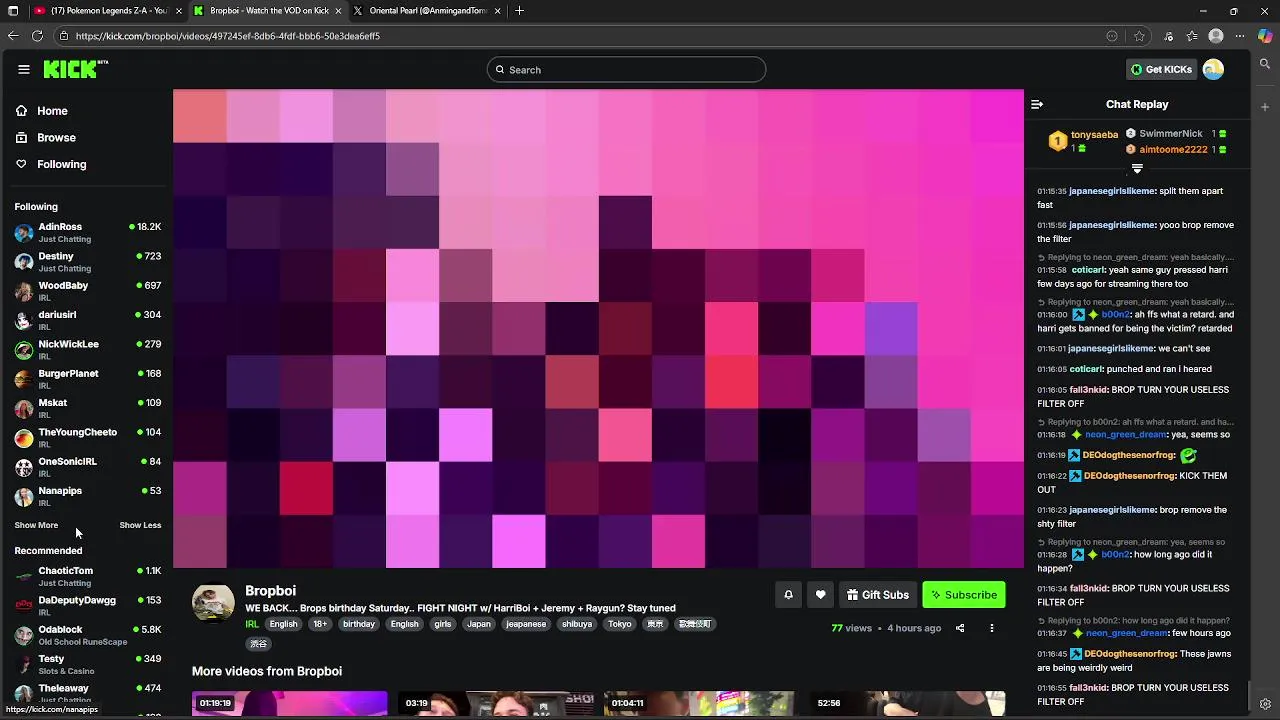This screenshot has width=1280, height=720.
Task: Click the tab actions icon at top-left
Action: (13, 11)
